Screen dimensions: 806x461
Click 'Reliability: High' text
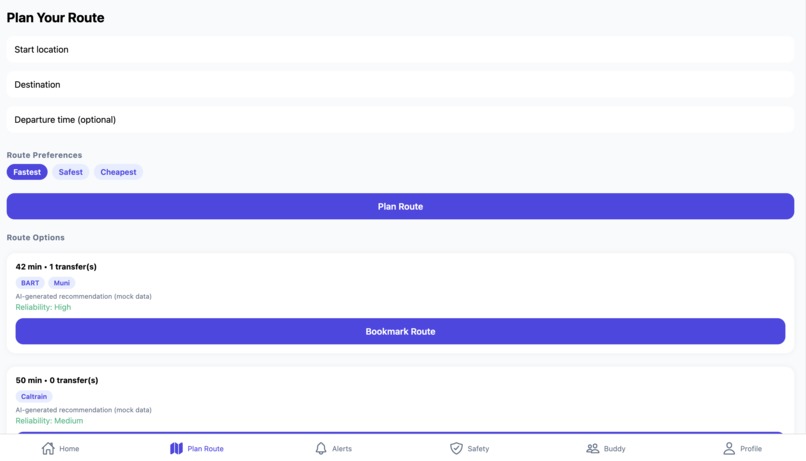pyautogui.click(x=43, y=307)
